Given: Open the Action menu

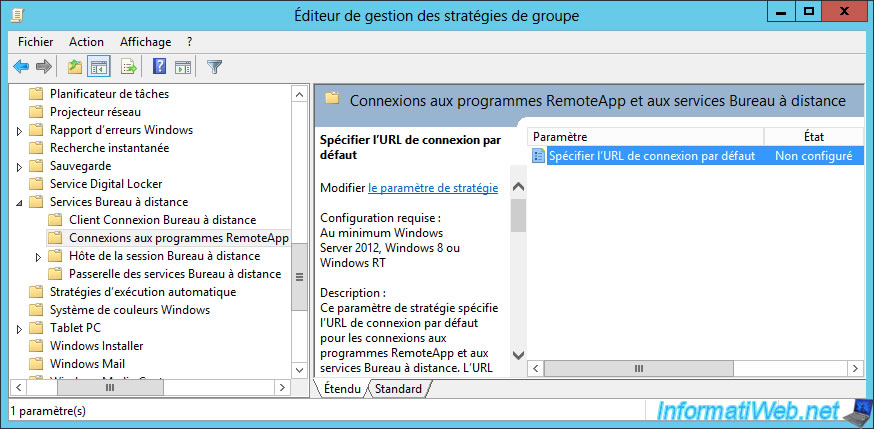Looking at the screenshot, I should 86,42.
